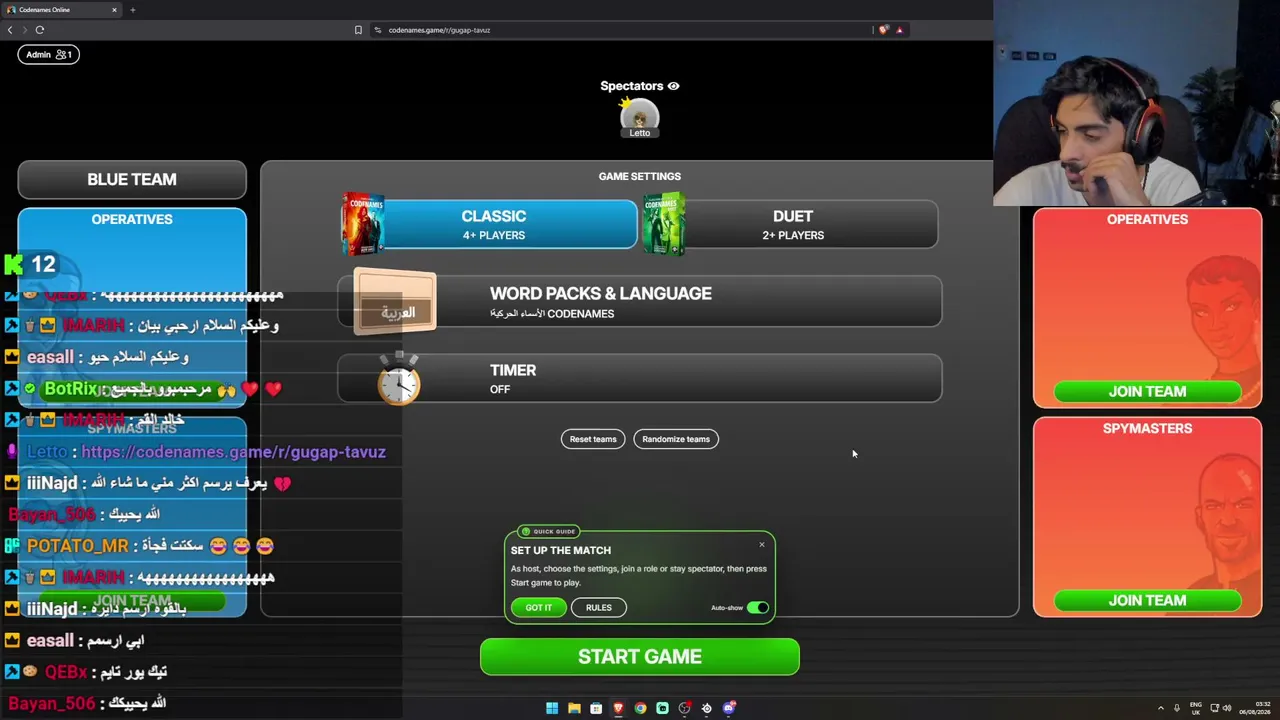Select the Letto spectator avatar
This screenshot has height=720, width=1280.
(x=640, y=118)
